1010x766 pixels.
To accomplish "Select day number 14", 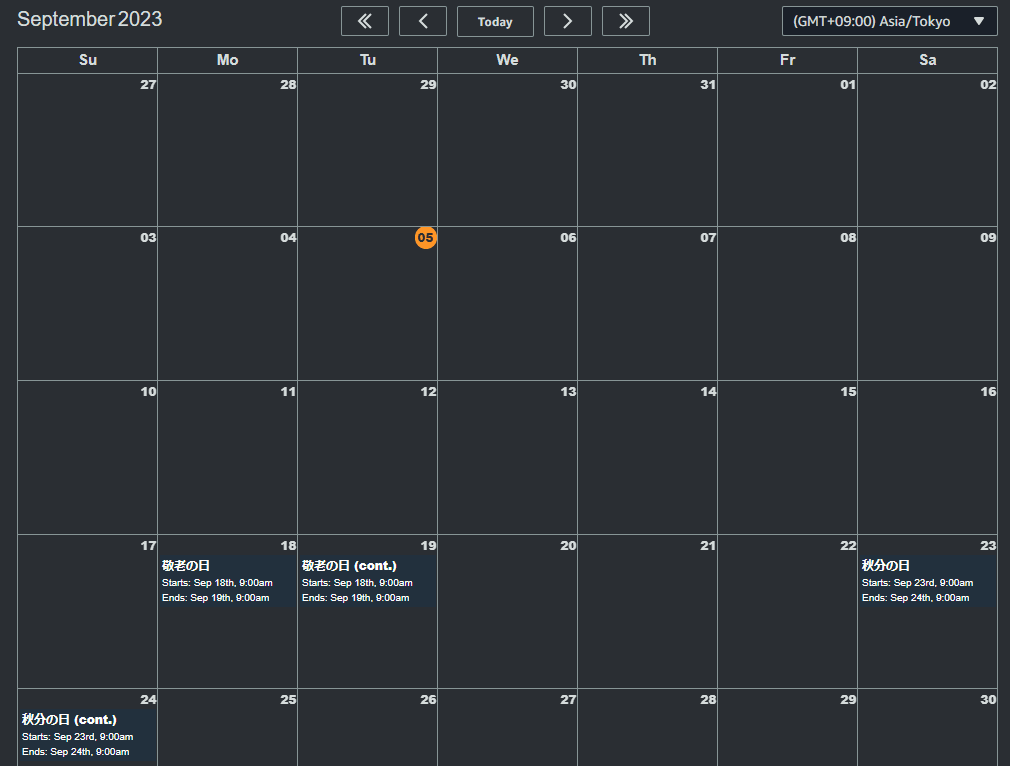I will click(708, 392).
